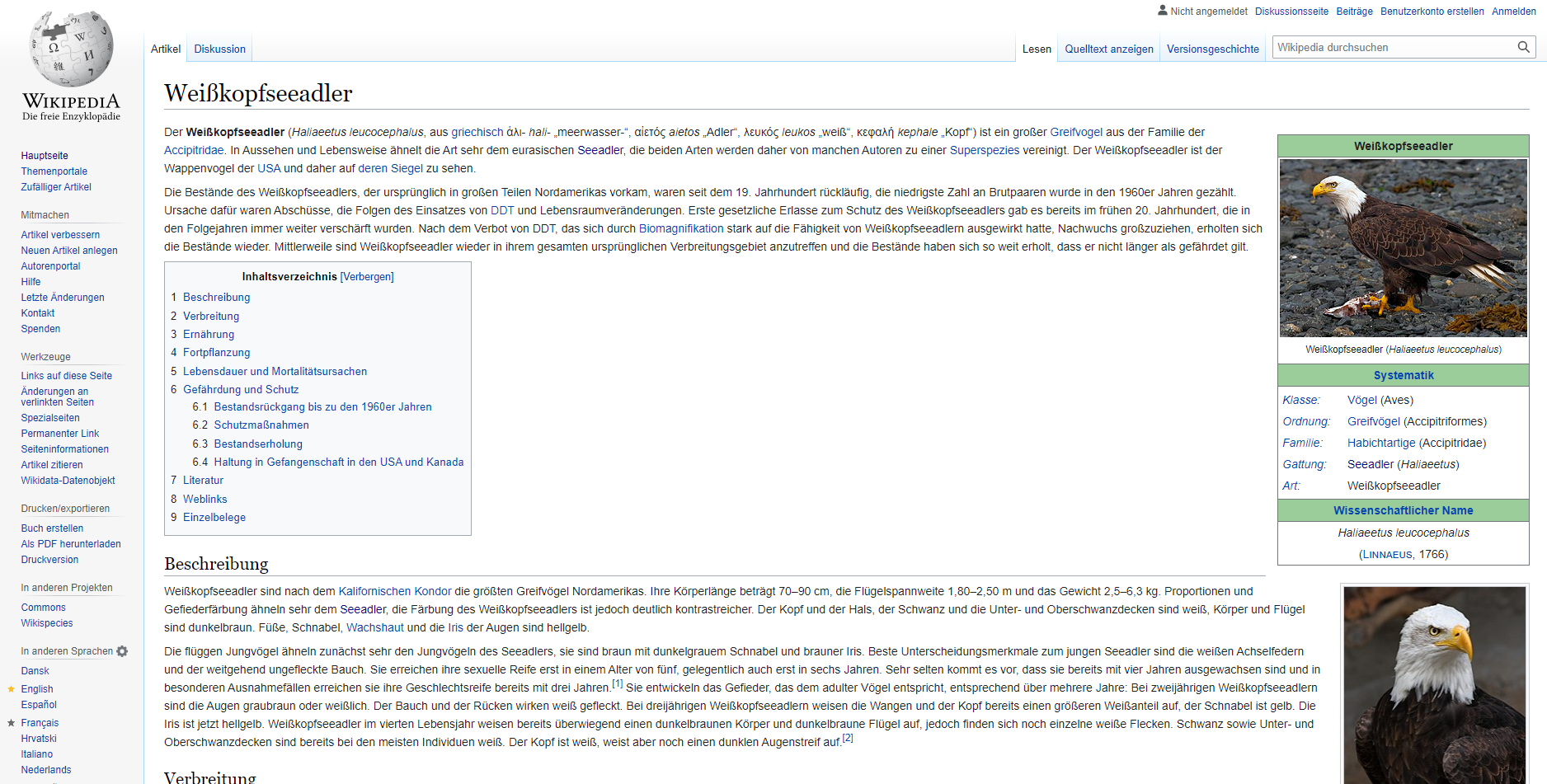Open Letzte Änderungen
The image size is (1547, 784).
63,298
